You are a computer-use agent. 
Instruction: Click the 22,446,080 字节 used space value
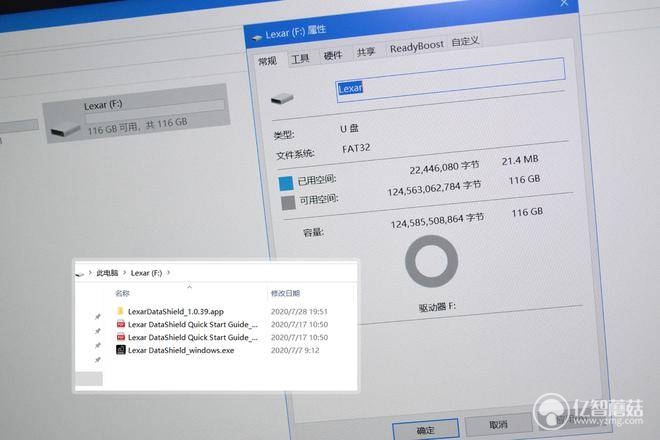[x=444, y=168]
